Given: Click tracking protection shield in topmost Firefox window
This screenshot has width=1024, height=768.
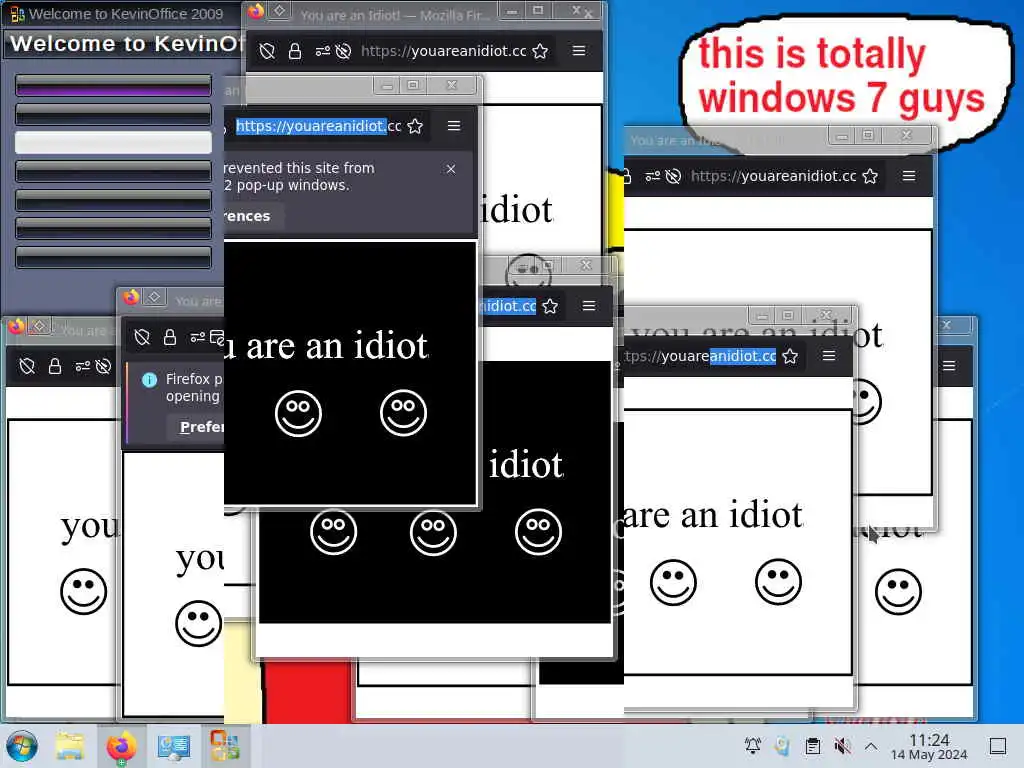Looking at the screenshot, I should coord(266,51).
